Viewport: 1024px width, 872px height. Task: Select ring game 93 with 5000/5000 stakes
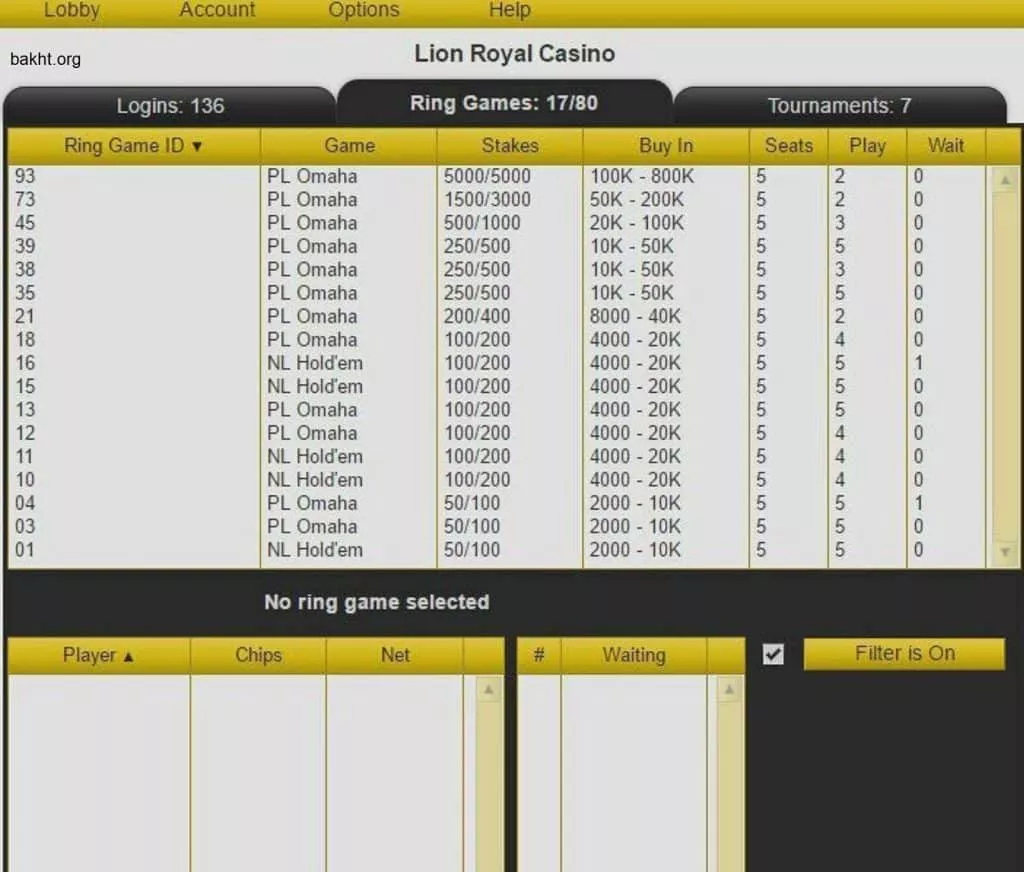click(x=300, y=177)
